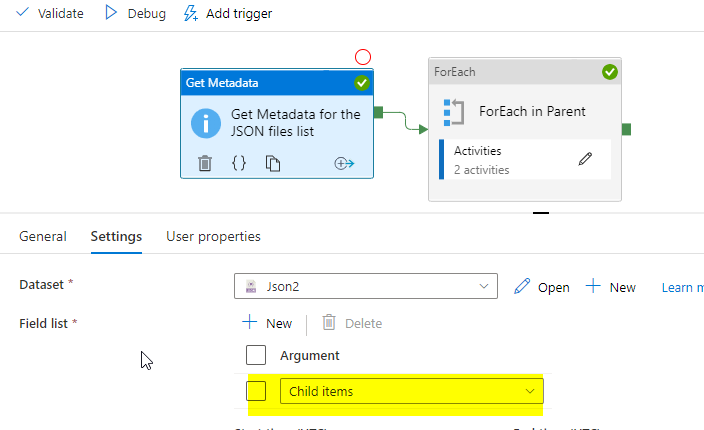Image resolution: width=704 pixels, height=430 pixels.
Task: View Get Metadata activity JSON code braces icon
Action: 239,163
